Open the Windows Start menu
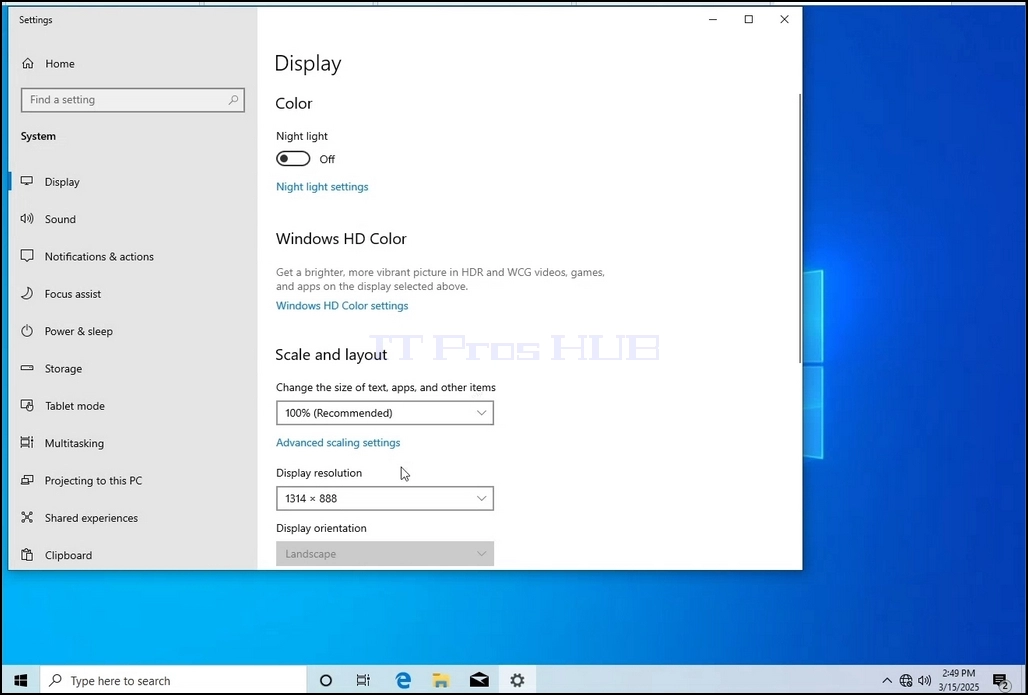The width and height of the screenshot is (1028, 695). point(20,681)
